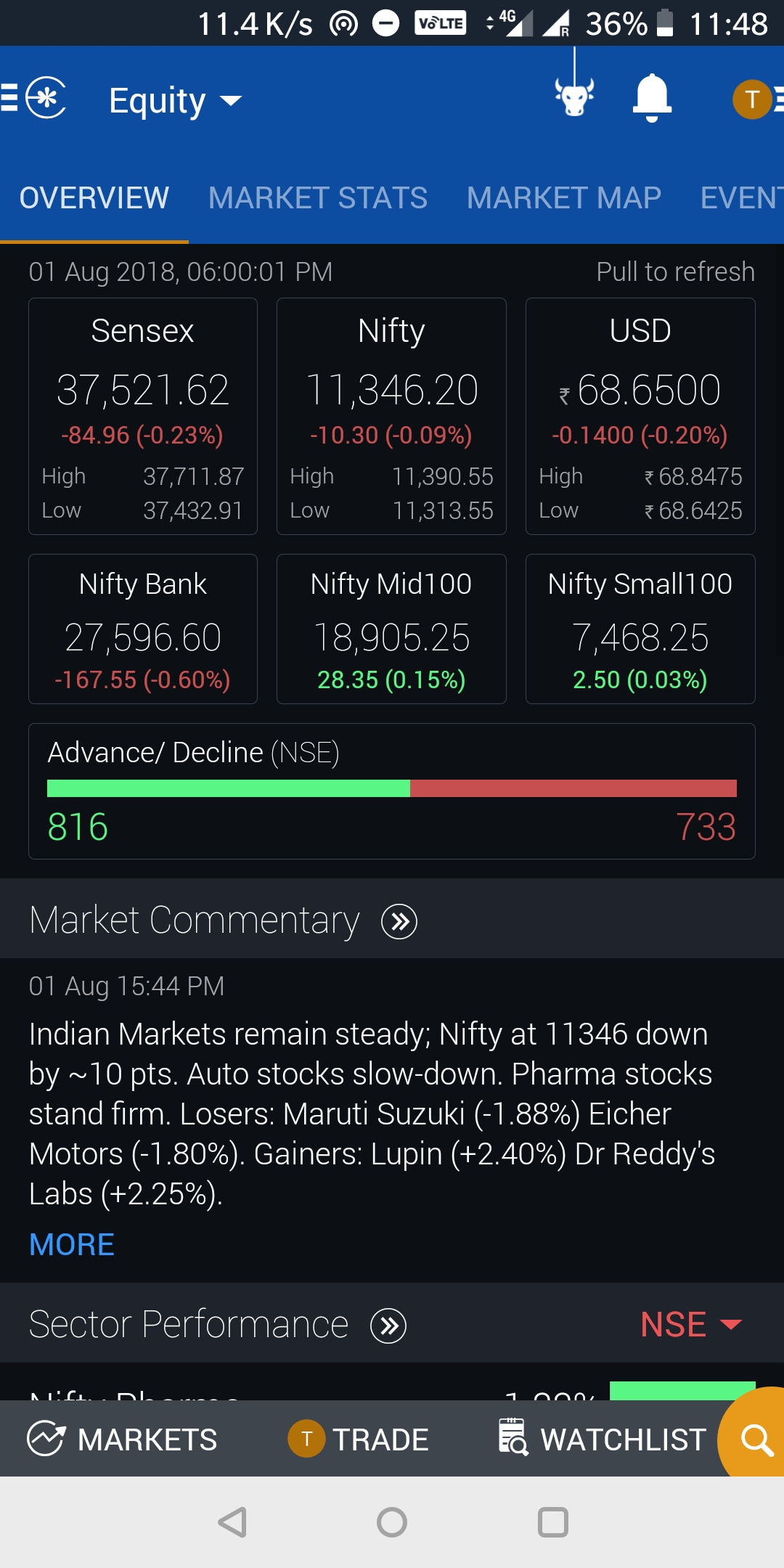
Task: Open the Watchlist section
Action: [x=603, y=1439]
